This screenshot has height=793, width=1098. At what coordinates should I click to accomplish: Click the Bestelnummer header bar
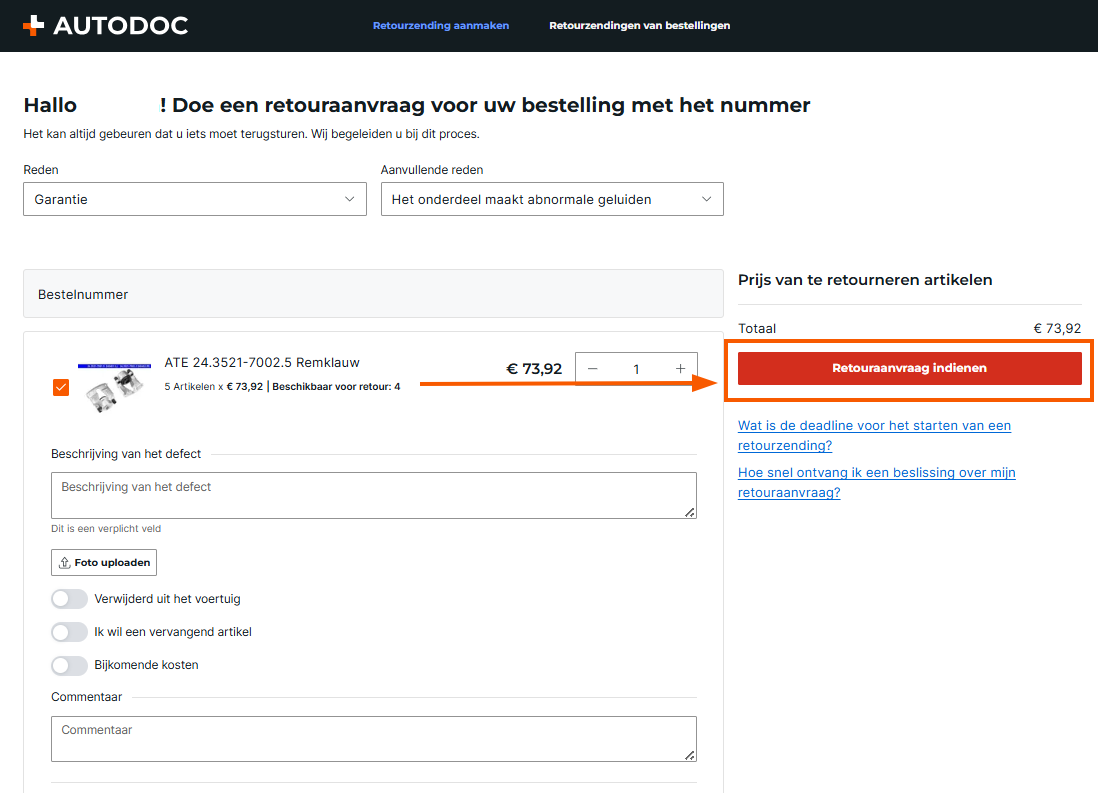[373, 294]
